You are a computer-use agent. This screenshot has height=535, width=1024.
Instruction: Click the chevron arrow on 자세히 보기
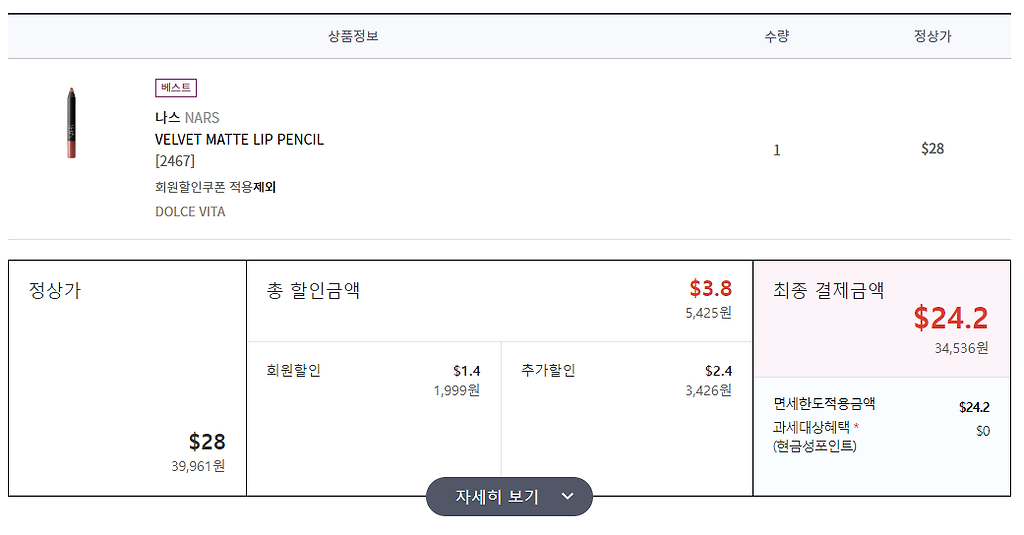coord(567,497)
